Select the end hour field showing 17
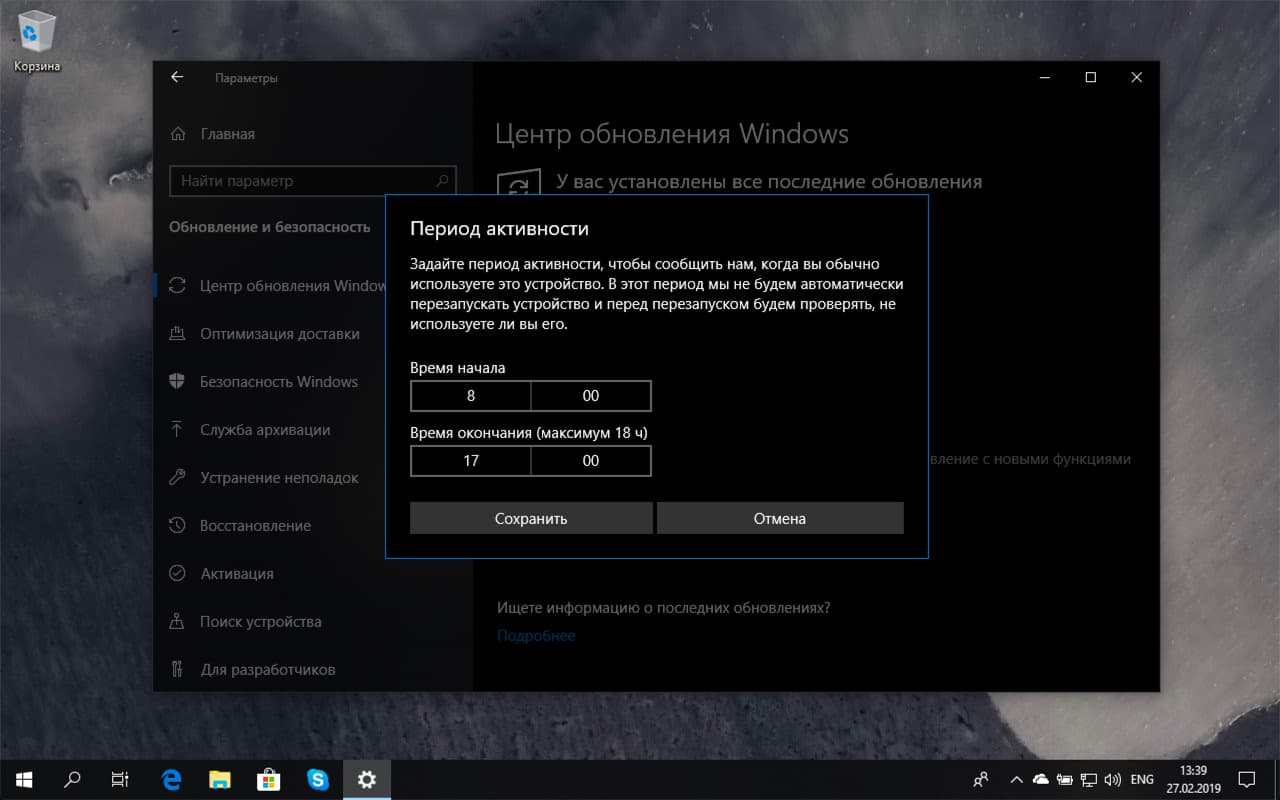This screenshot has width=1280, height=800. pos(470,461)
